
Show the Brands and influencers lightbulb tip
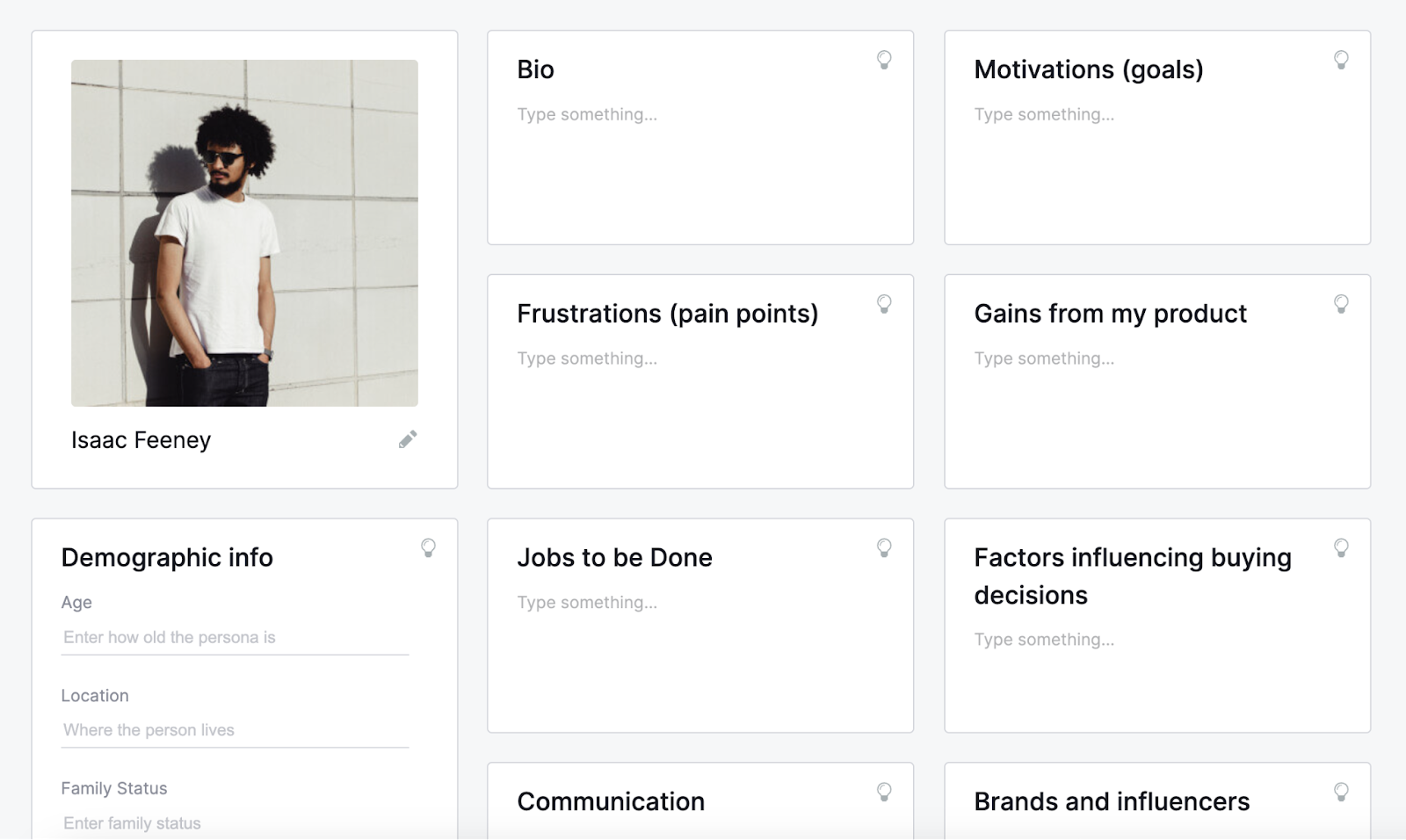[x=1341, y=792]
